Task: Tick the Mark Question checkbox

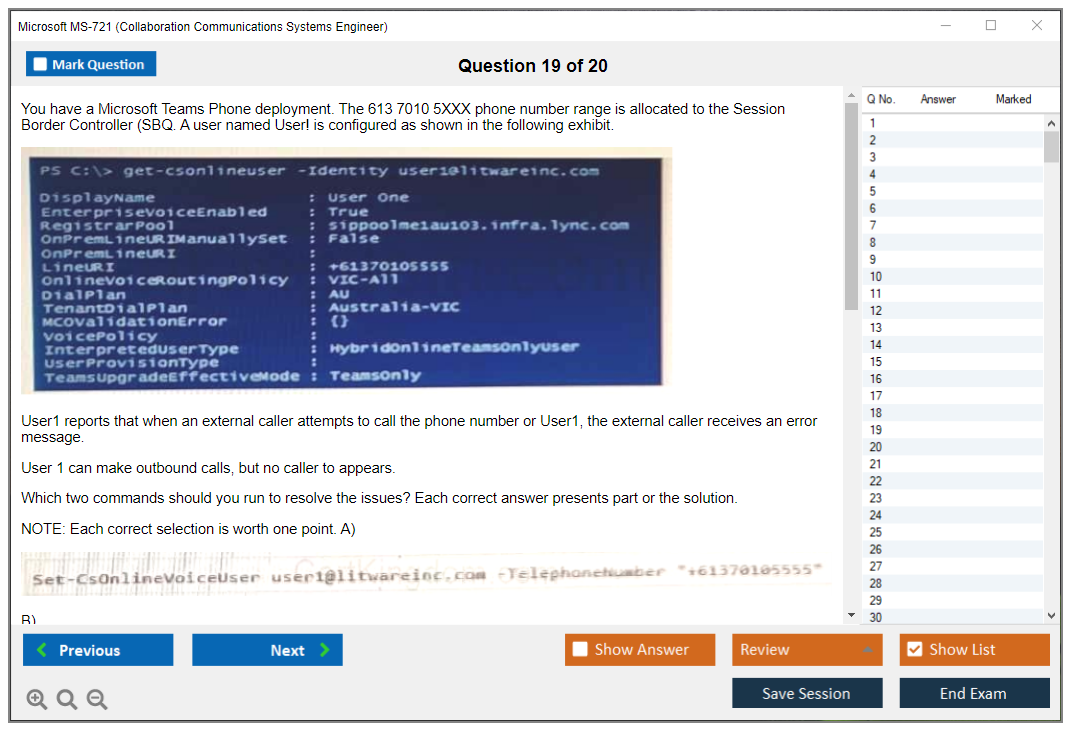Action: coord(40,64)
